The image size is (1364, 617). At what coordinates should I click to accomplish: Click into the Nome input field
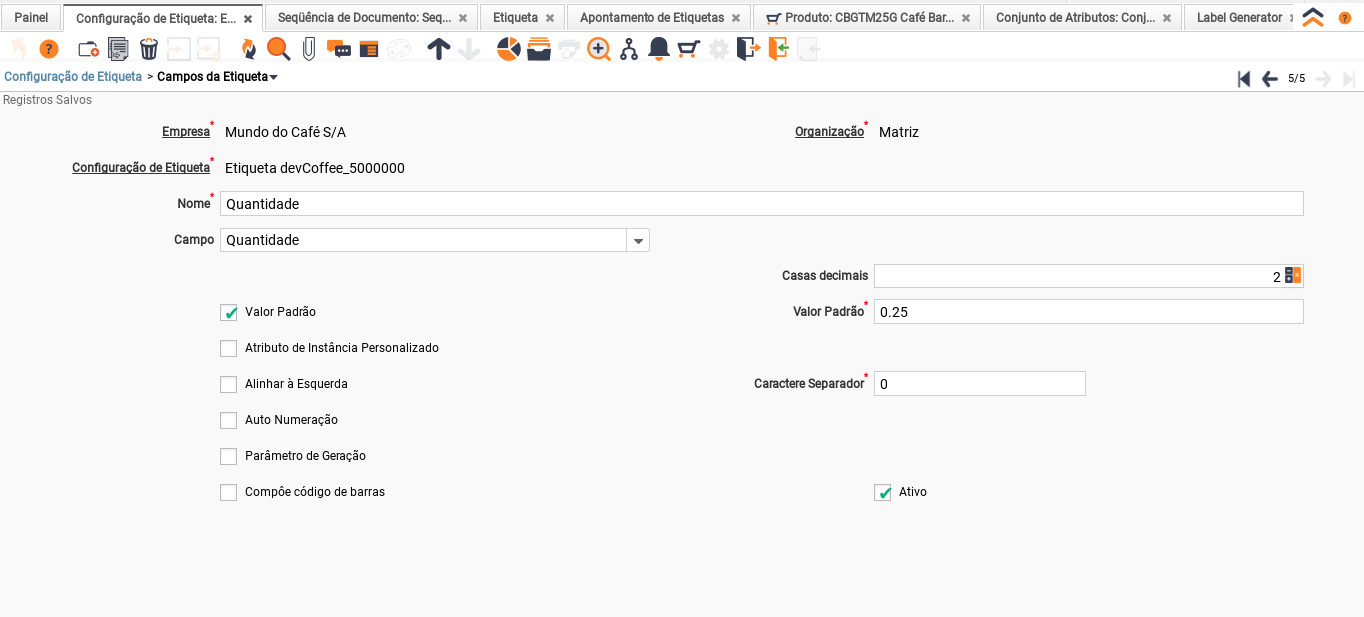[762, 204]
